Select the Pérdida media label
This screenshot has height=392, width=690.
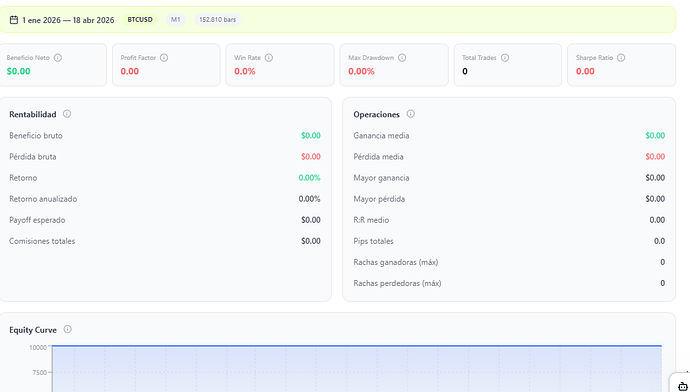point(378,157)
